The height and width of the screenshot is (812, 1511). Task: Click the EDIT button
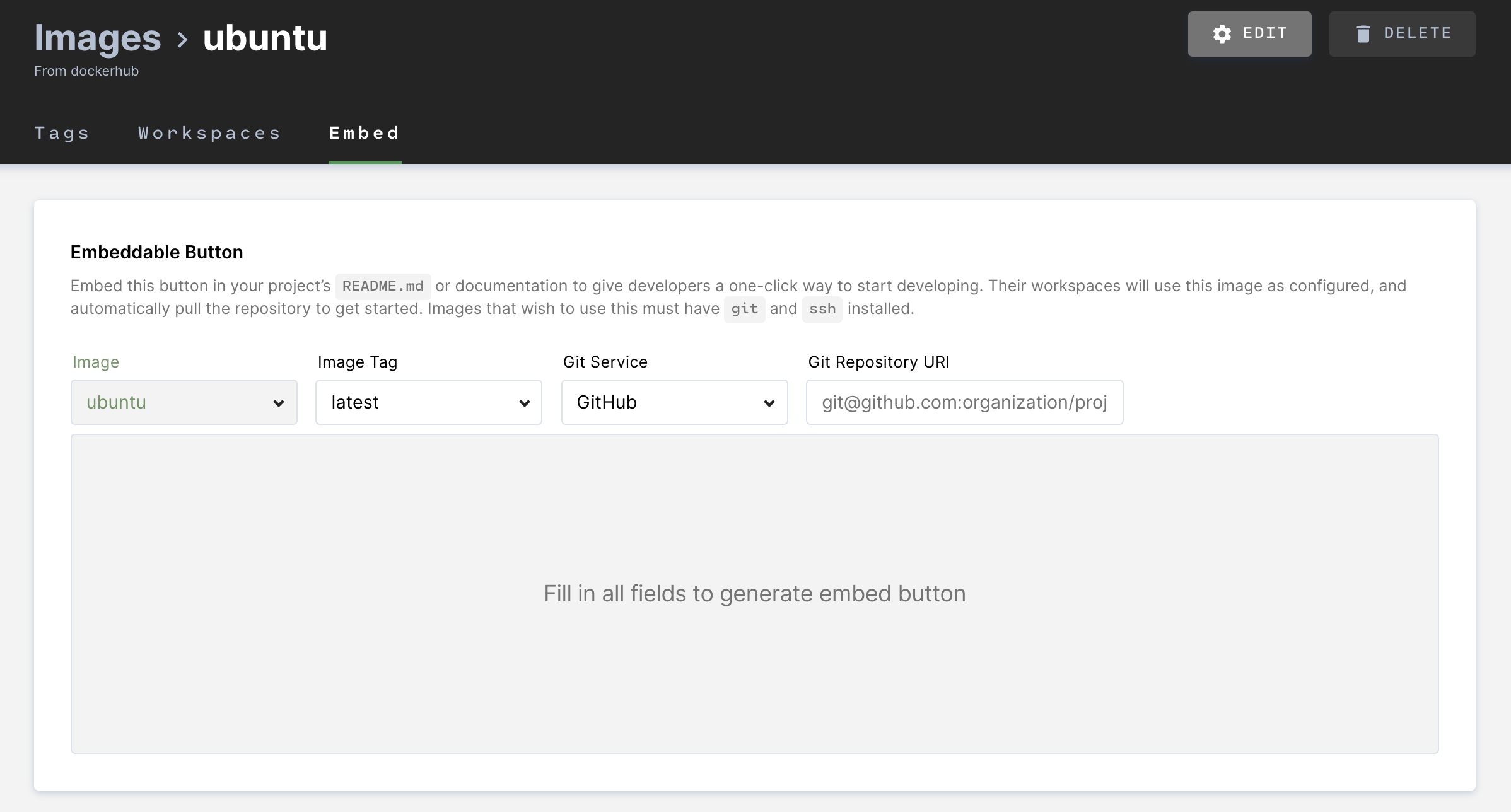point(1249,34)
